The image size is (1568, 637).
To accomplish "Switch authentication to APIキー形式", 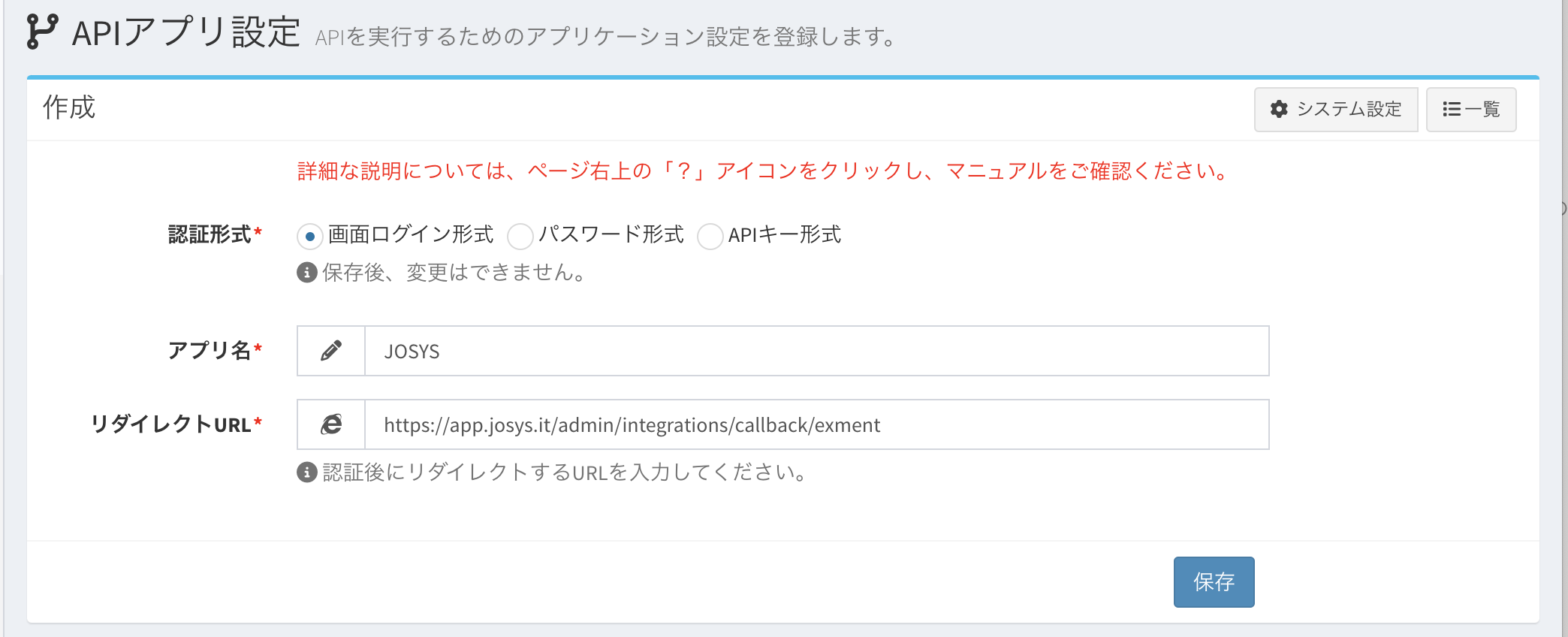I will [x=710, y=237].
